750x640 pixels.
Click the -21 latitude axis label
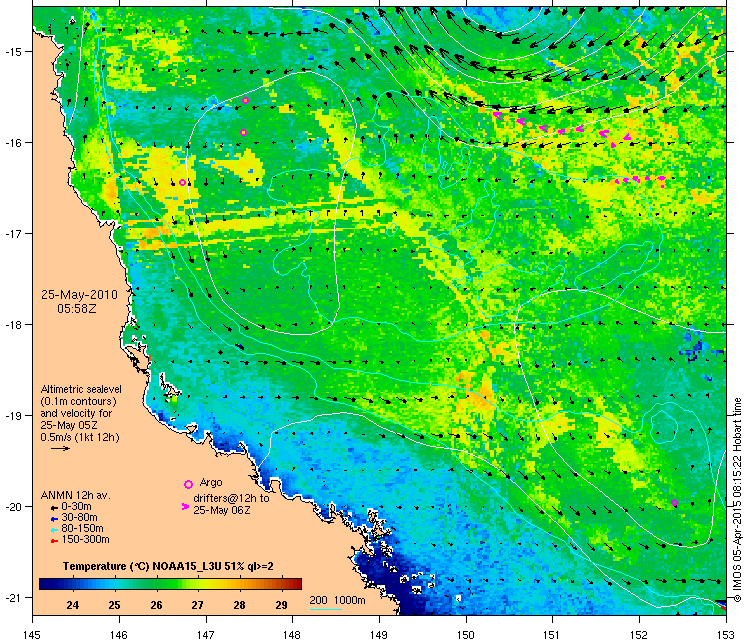(12, 597)
